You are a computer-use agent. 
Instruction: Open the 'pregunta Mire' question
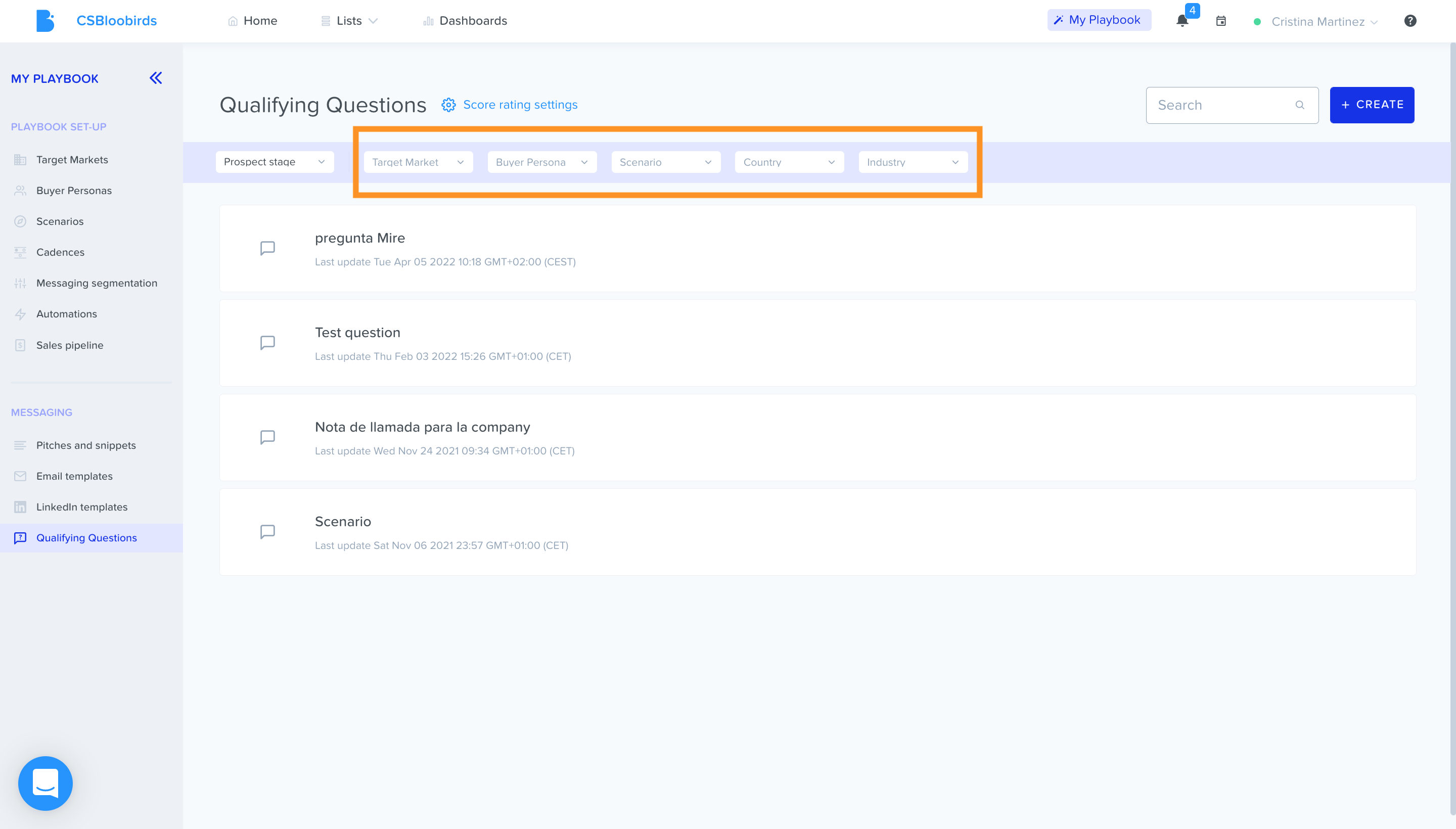tap(817, 248)
